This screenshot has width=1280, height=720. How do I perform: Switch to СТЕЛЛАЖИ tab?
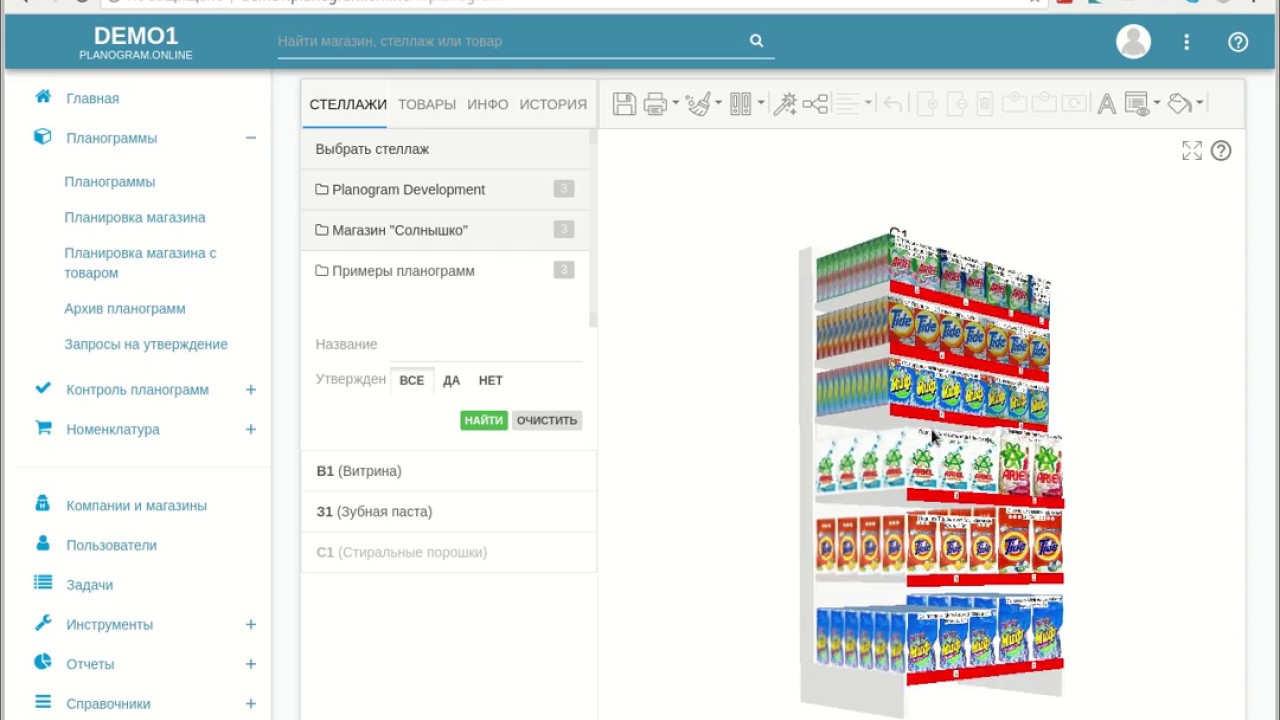tap(348, 104)
